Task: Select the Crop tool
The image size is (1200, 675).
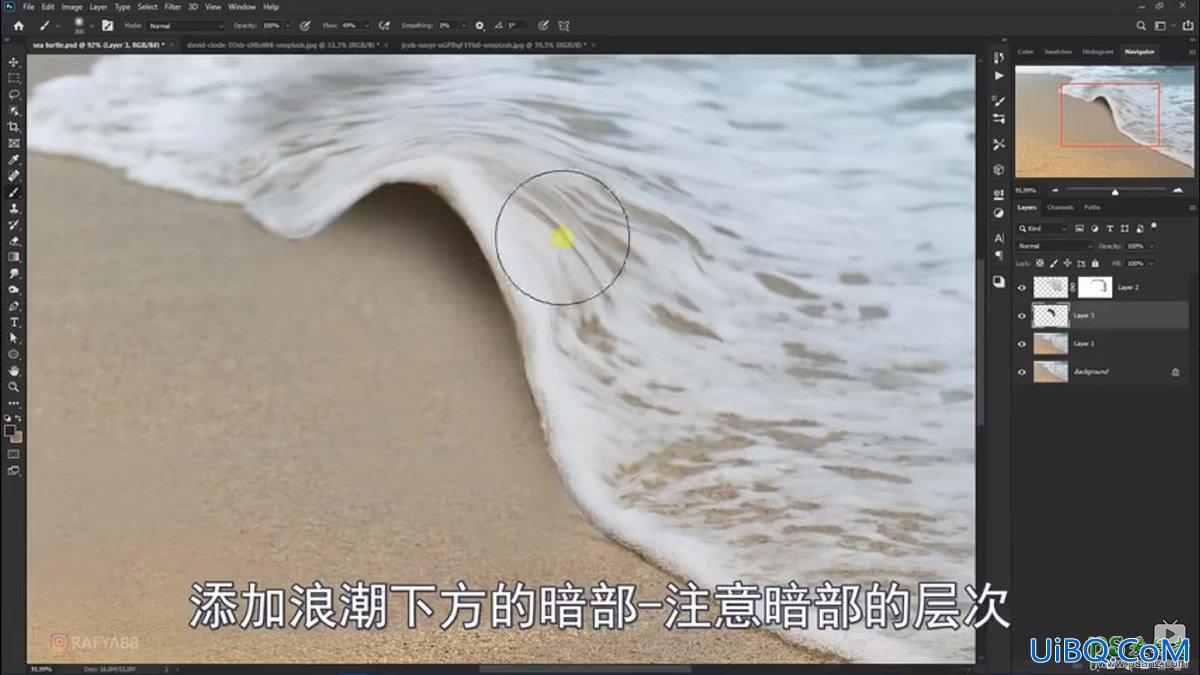Action: (x=14, y=127)
